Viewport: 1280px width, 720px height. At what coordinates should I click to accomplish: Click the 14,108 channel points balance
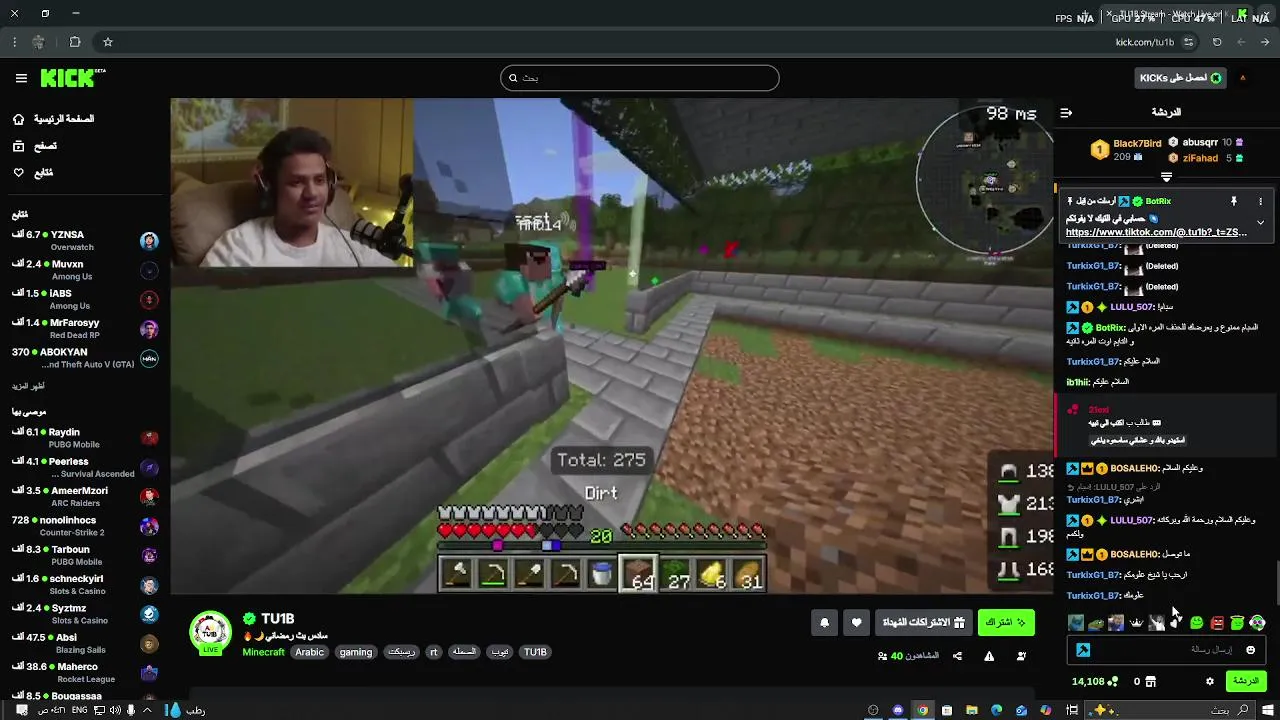(x=1094, y=681)
